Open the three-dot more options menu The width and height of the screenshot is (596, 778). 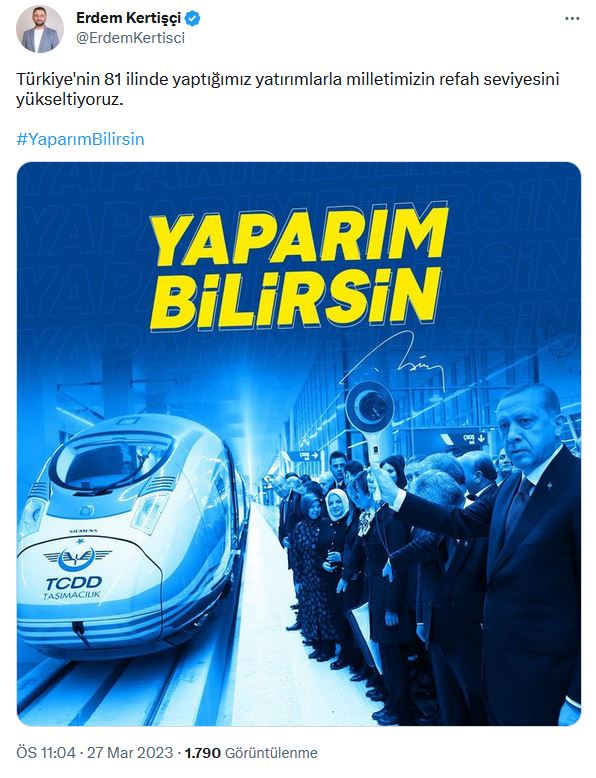point(572,18)
